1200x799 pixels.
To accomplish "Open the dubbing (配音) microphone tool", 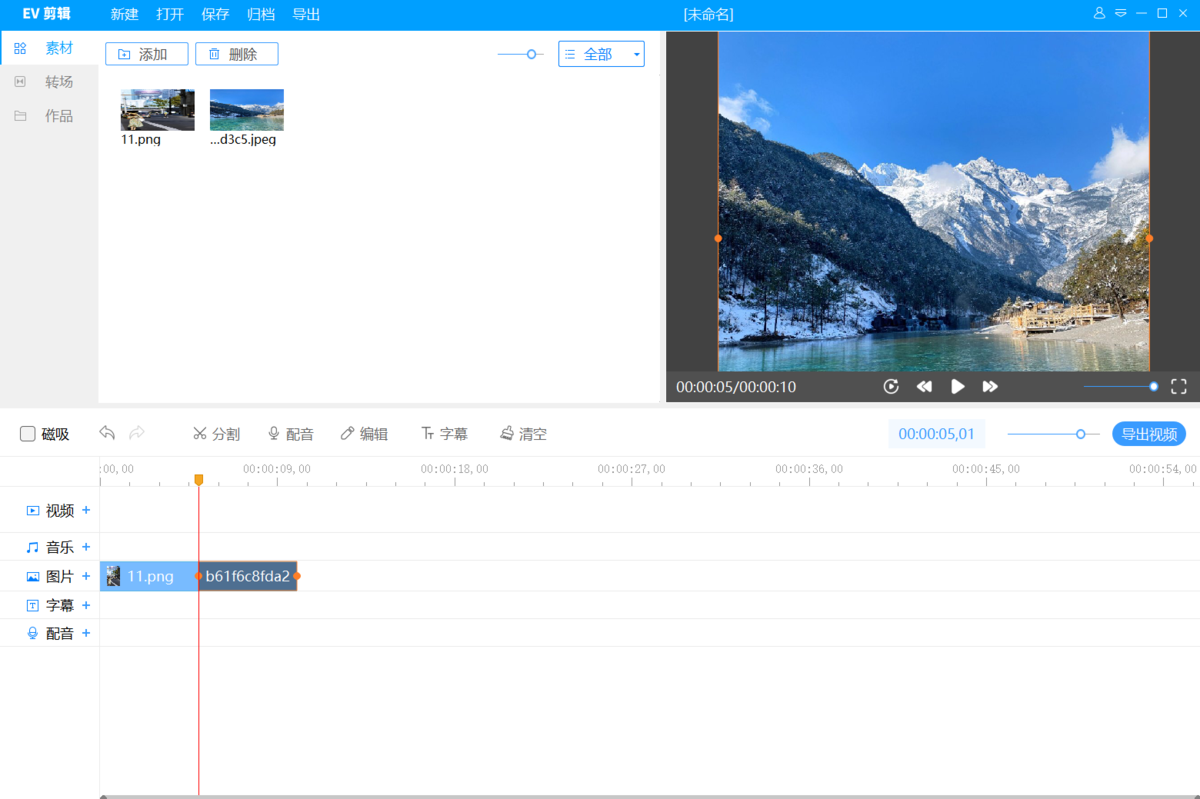I will pos(290,434).
